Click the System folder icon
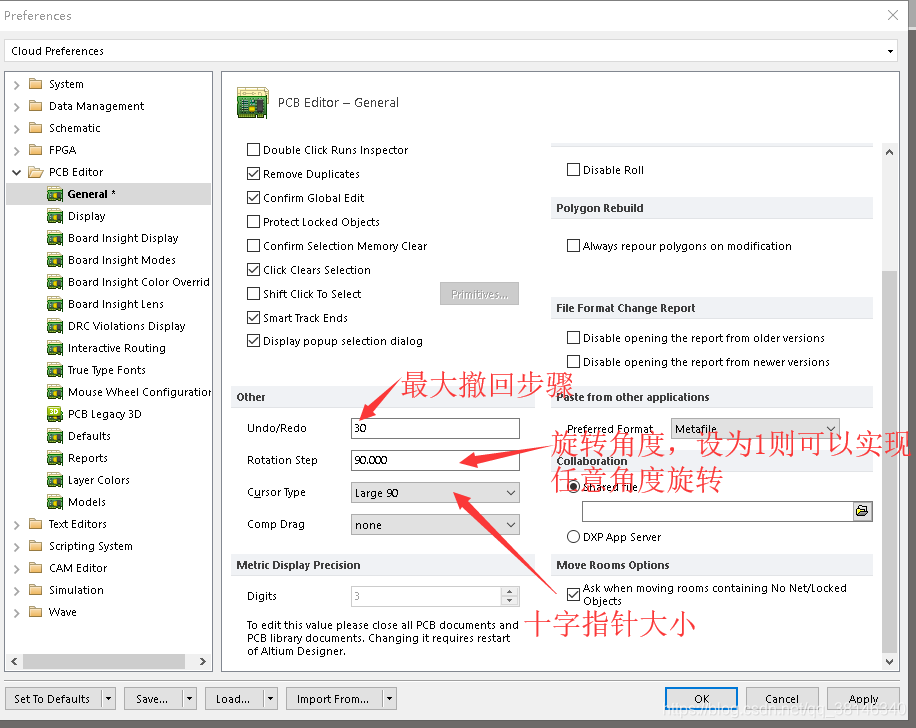916x728 pixels. coord(36,84)
